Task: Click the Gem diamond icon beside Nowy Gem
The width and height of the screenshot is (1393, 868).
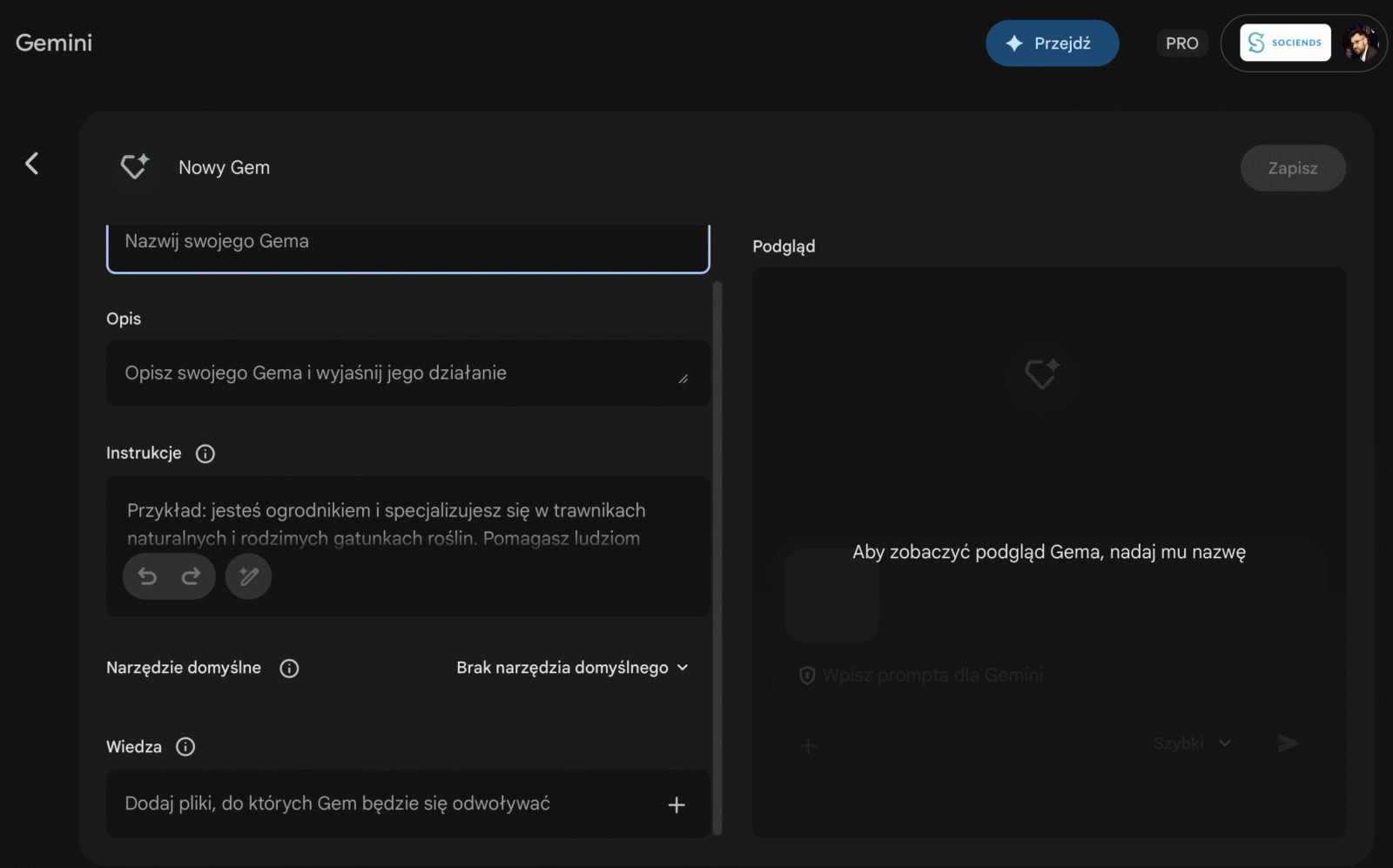Action: point(135,166)
